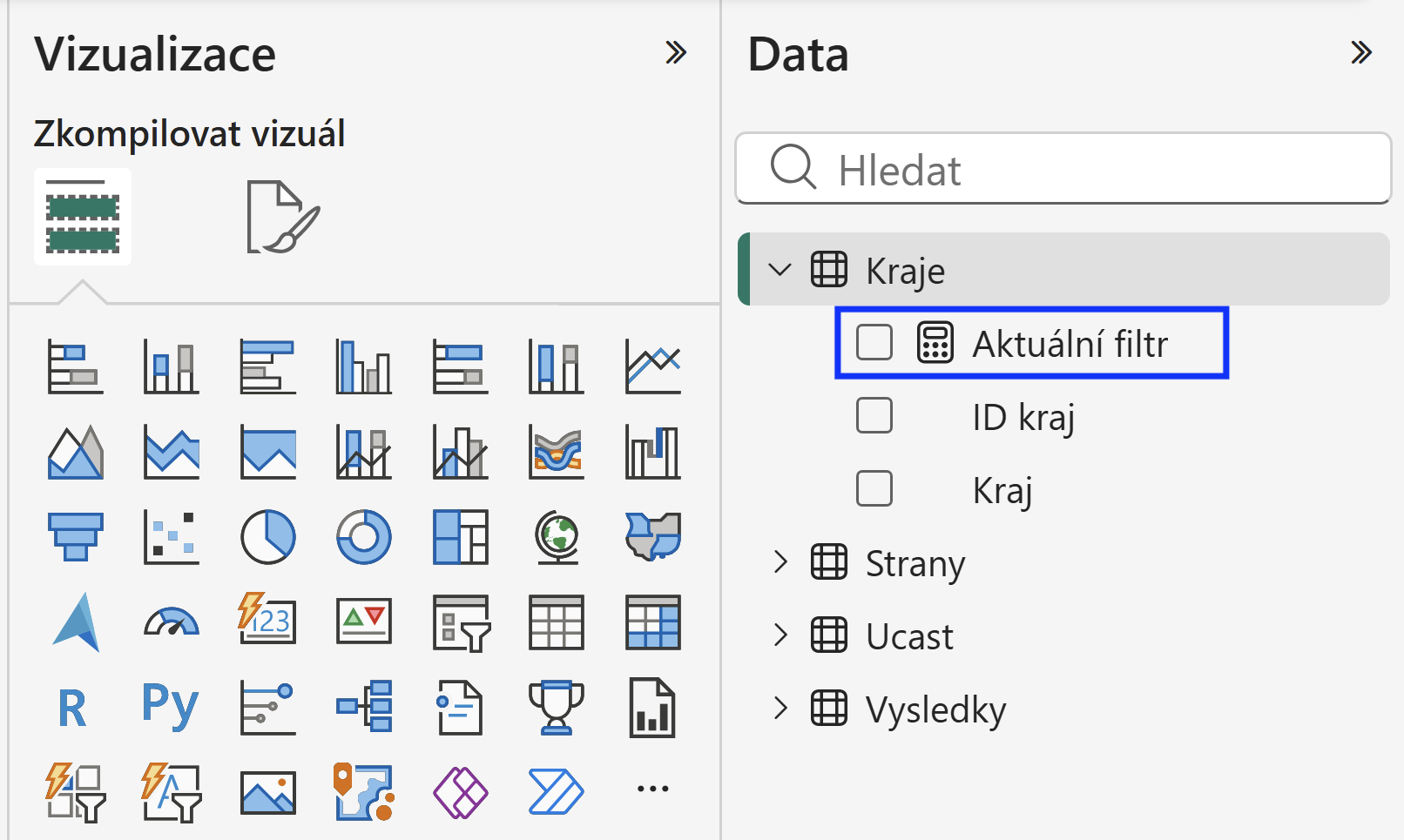Switch to the build visual tab
This screenshot has height=840, width=1404.
pyautogui.click(x=83, y=217)
